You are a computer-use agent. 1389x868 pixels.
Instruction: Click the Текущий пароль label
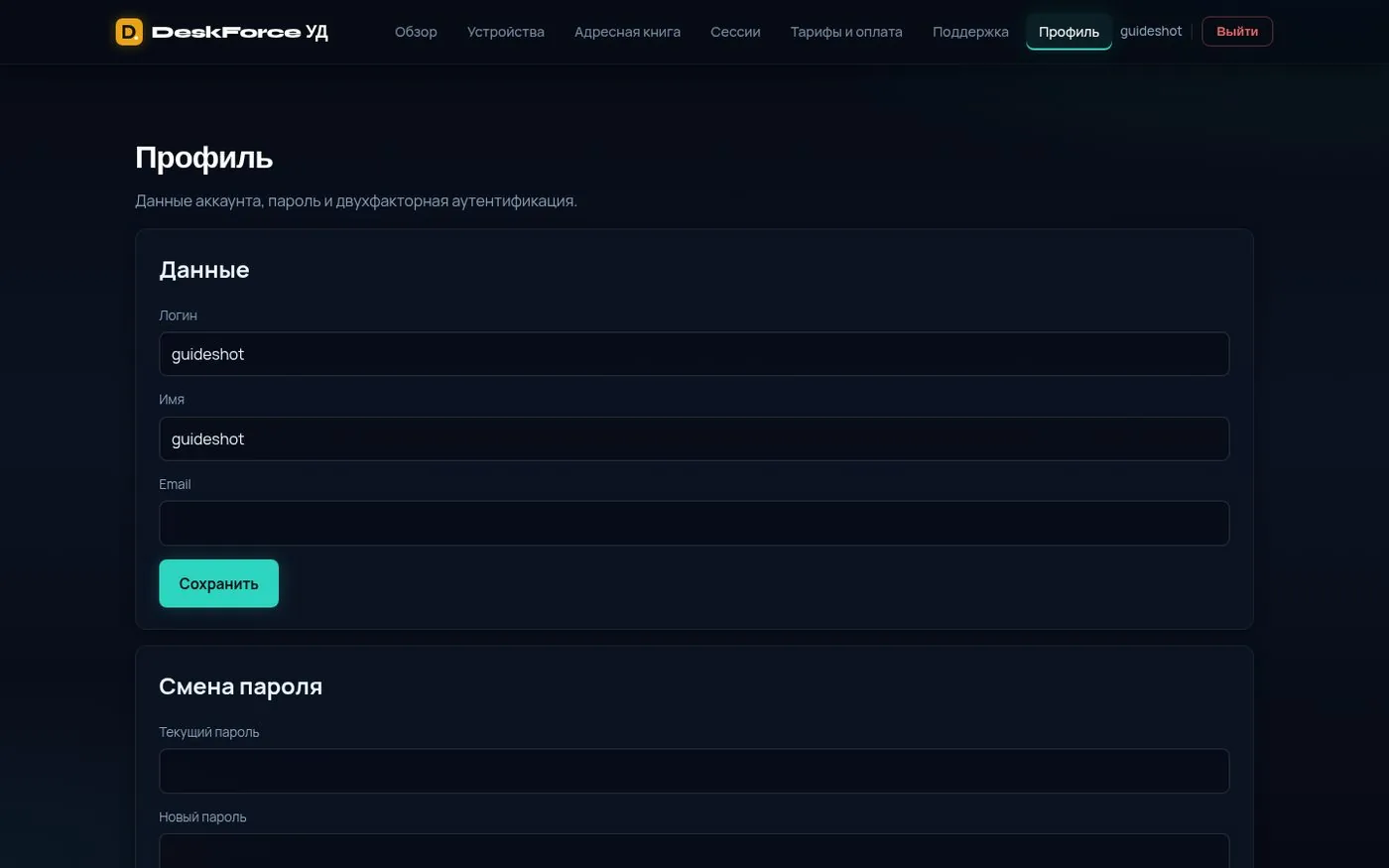[x=208, y=732]
